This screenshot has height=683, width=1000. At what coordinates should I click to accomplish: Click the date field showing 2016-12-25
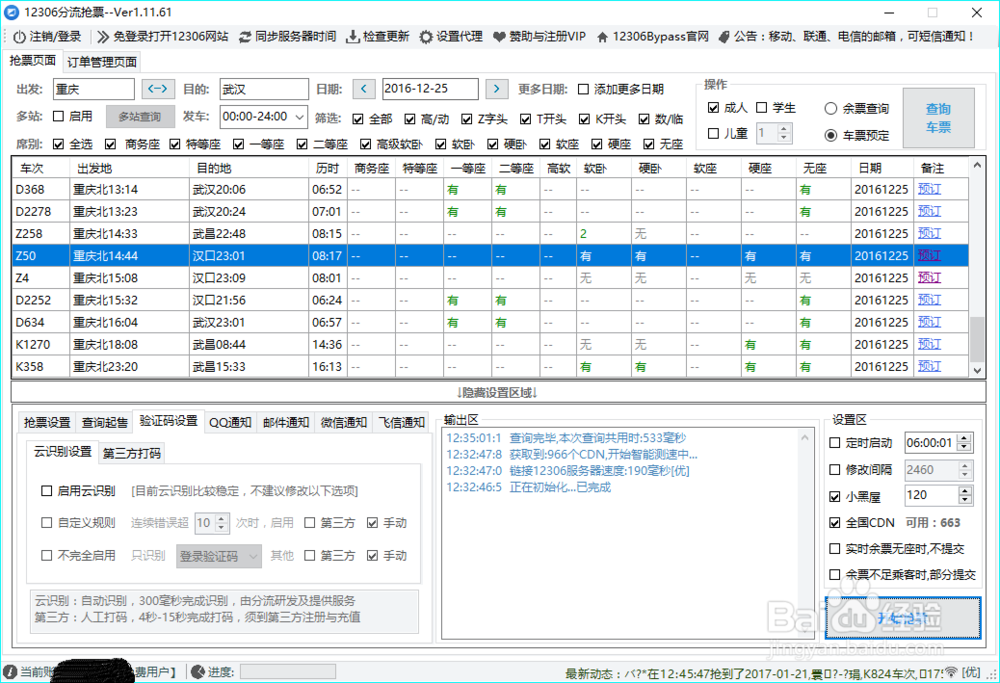[x=430, y=89]
